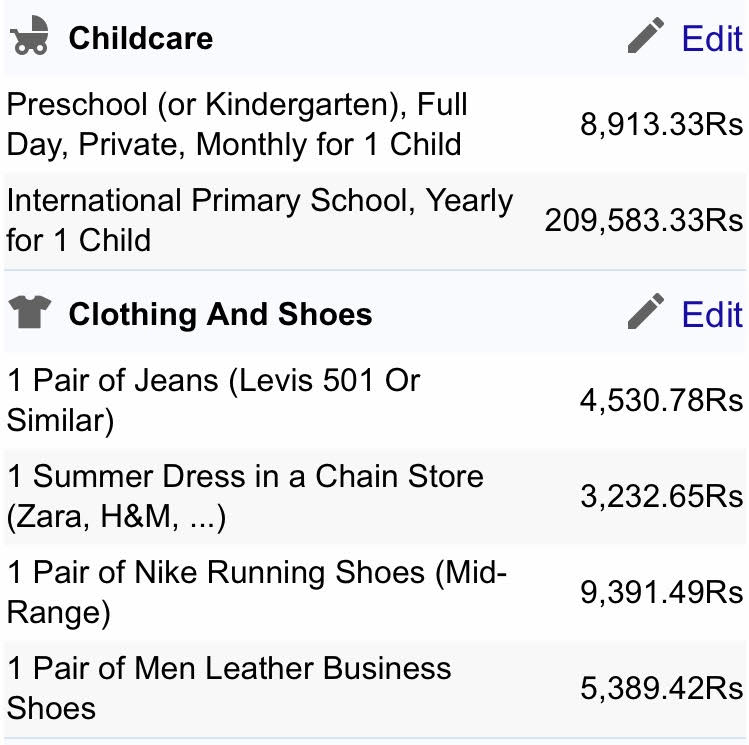Select the 8,913.33Rs preschool price

(x=661, y=124)
